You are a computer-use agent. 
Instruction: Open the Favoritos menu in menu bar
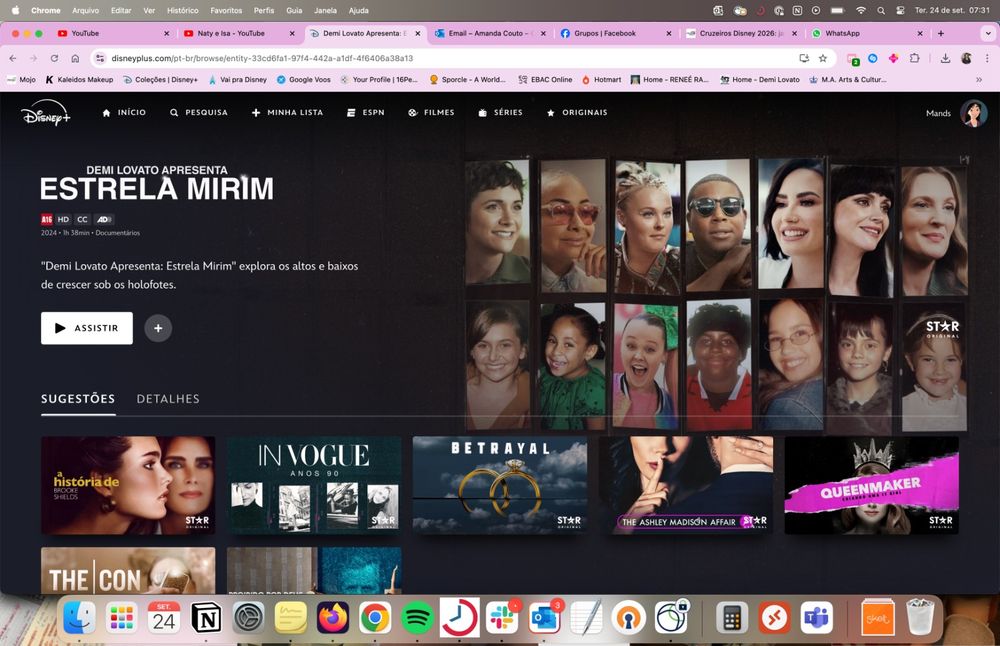coord(226,10)
